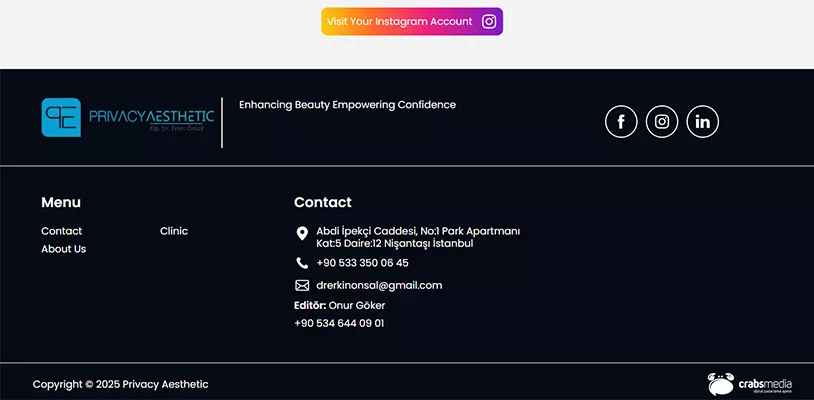This screenshot has height=400, width=814.
Task: Click the Copyright 2025 Privacy Aesthetic text
Action: pyautogui.click(x=121, y=384)
